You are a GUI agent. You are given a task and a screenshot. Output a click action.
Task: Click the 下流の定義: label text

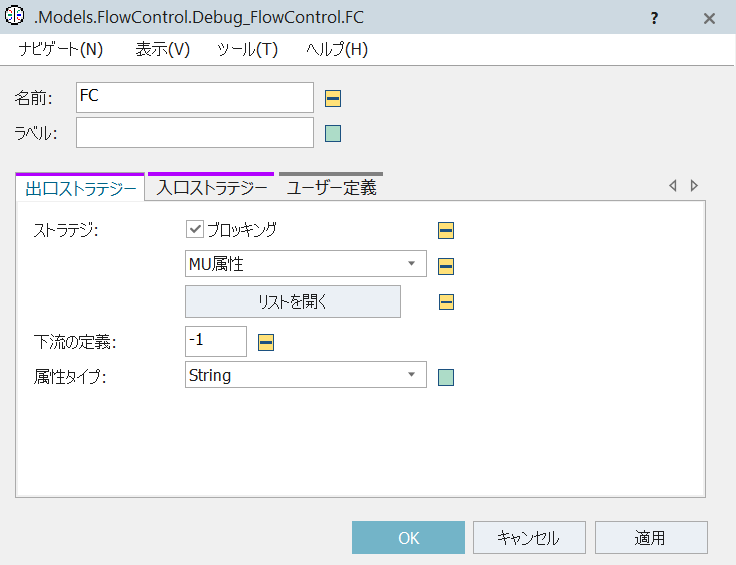click(75, 342)
